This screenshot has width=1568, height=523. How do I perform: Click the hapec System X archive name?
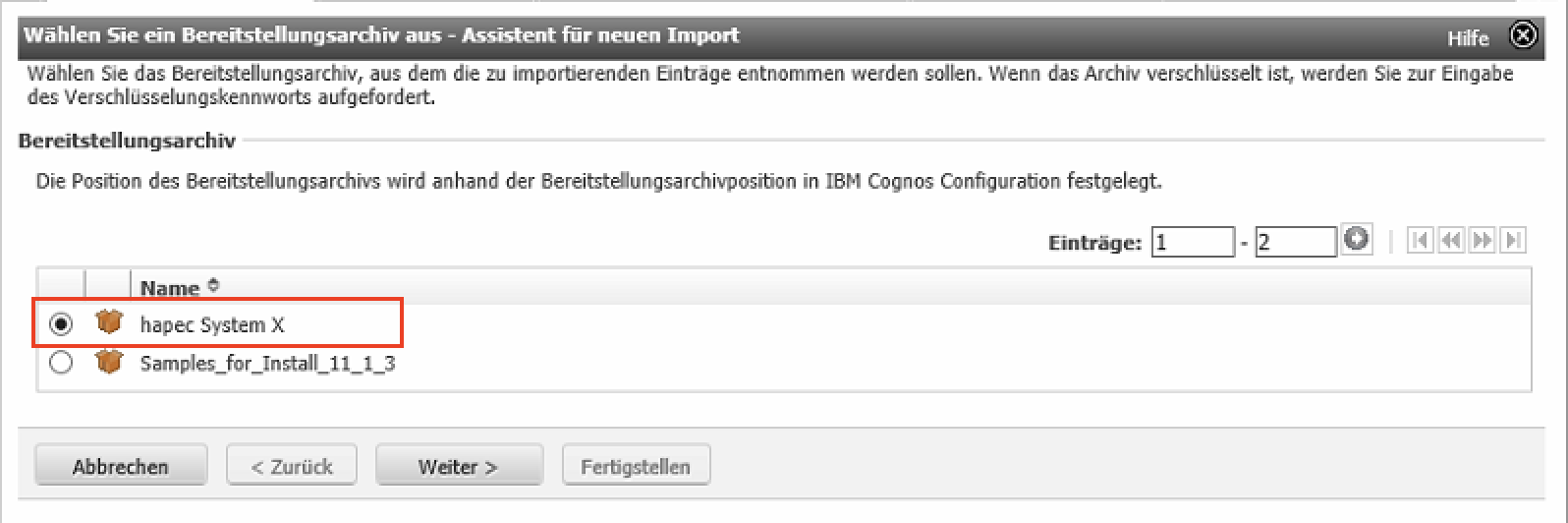click(212, 325)
